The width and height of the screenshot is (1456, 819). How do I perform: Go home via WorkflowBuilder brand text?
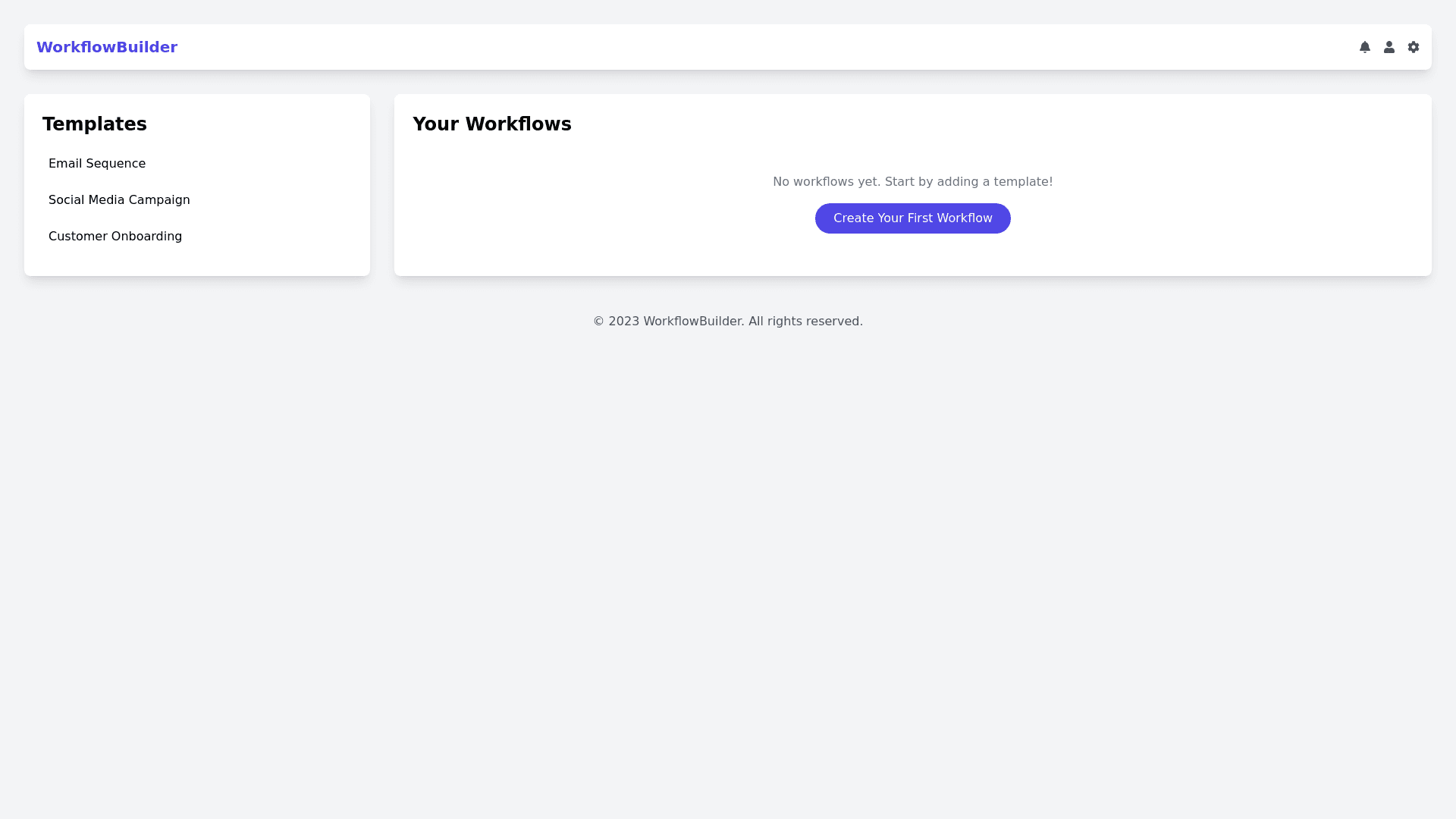pyautogui.click(x=107, y=47)
